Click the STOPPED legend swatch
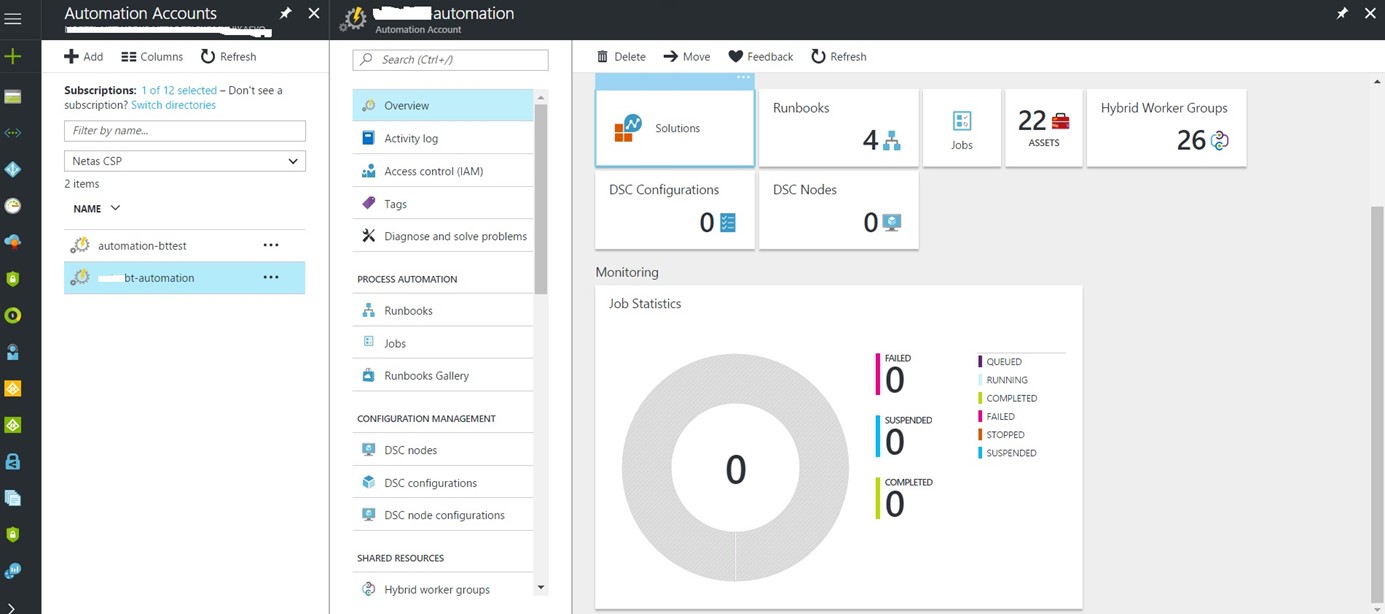 pos(980,435)
